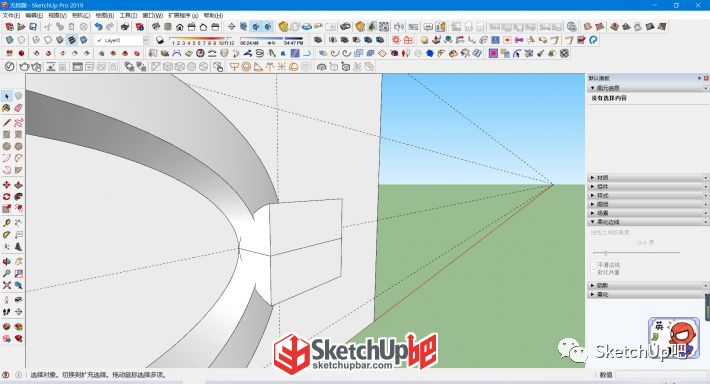
Task: Select the Rotate tool in left toolbar
Action: [x=6, y=197]
